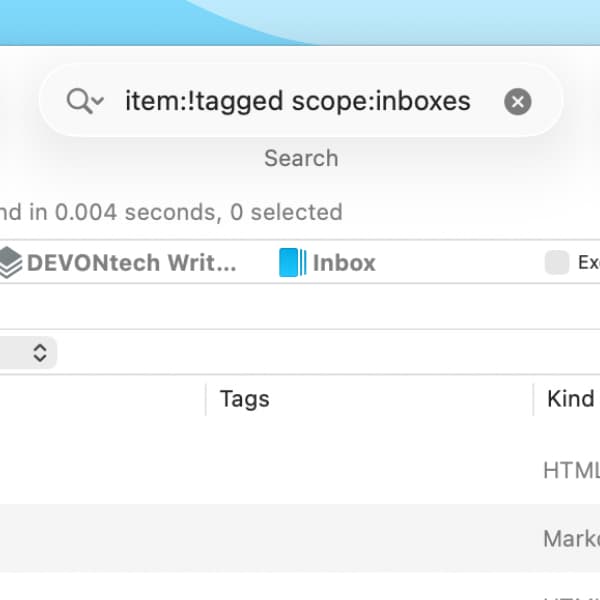
Task: Sort results by the Kind column header
Action: point(570,399)
